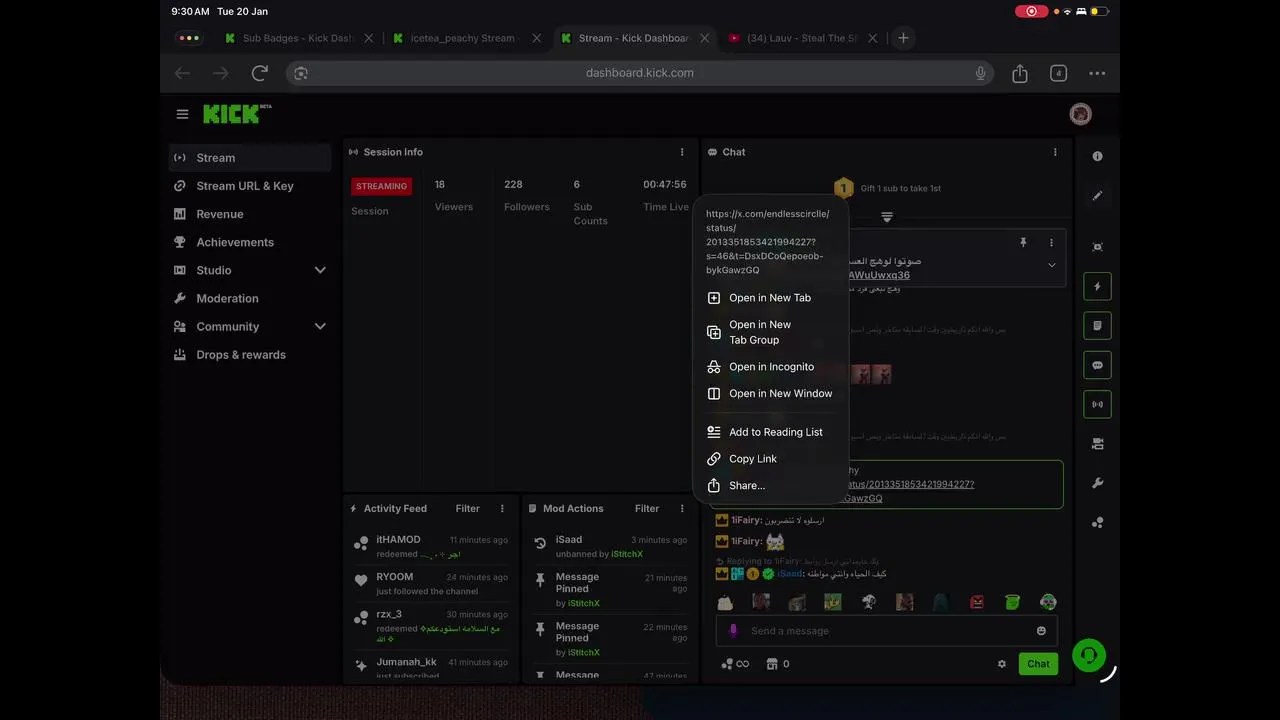Close the Sub Badges browser tab

coord(368,38)
